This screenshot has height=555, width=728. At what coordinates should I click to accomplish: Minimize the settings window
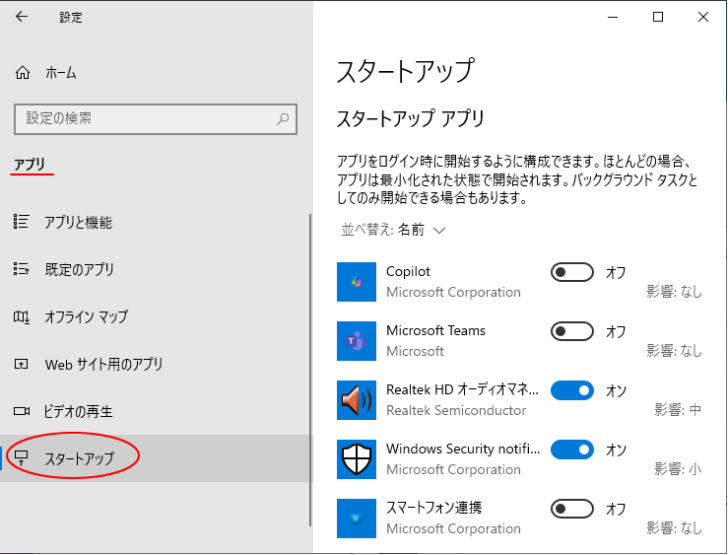613,17
